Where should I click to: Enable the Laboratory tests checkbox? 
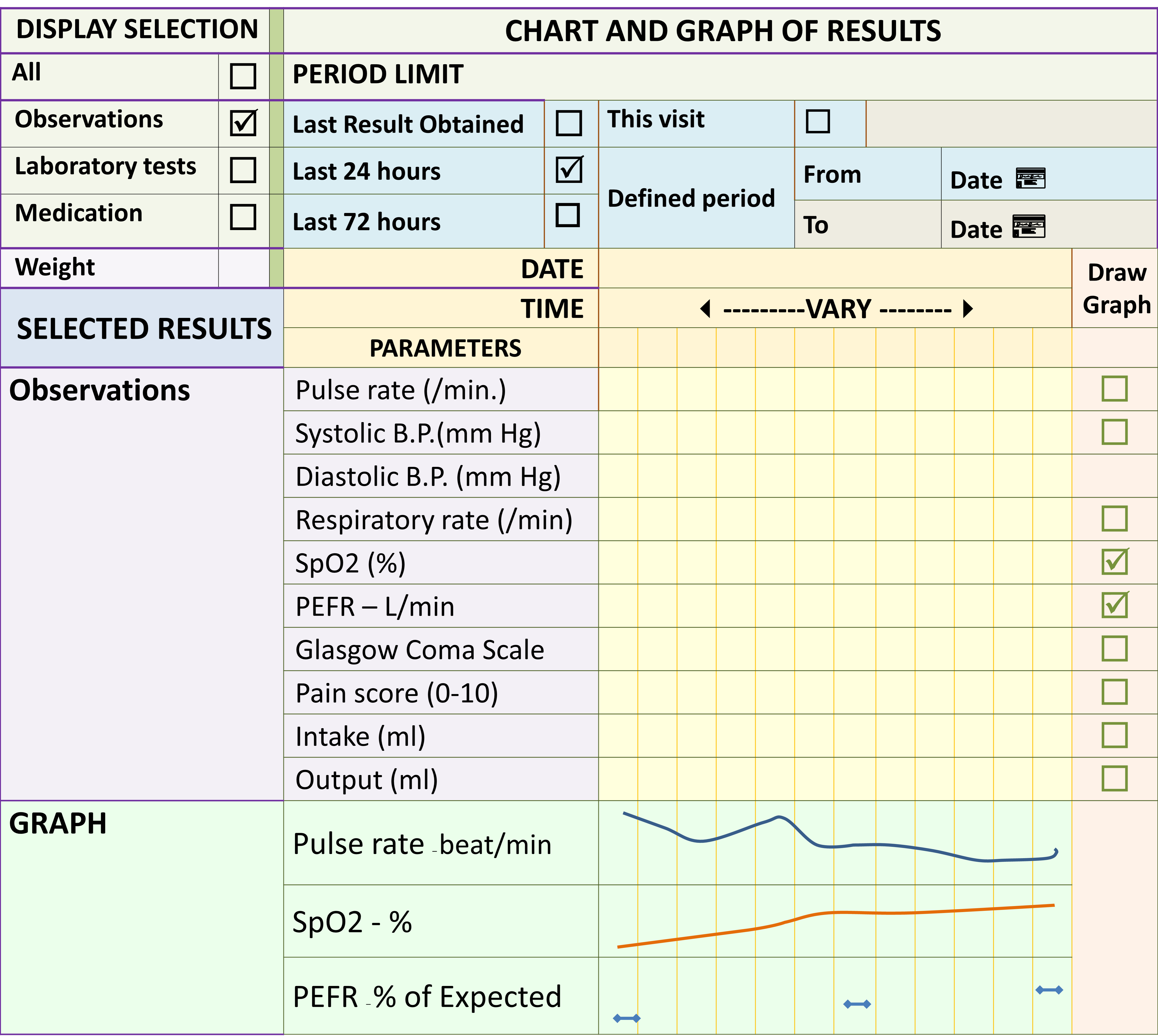pyautogui.click(x=243, y=170)
